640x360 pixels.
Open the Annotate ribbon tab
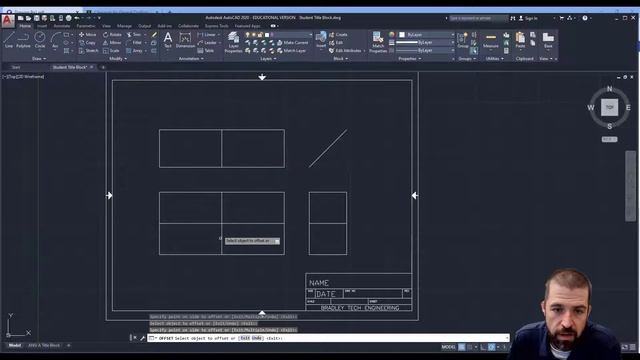click(62, 26)
